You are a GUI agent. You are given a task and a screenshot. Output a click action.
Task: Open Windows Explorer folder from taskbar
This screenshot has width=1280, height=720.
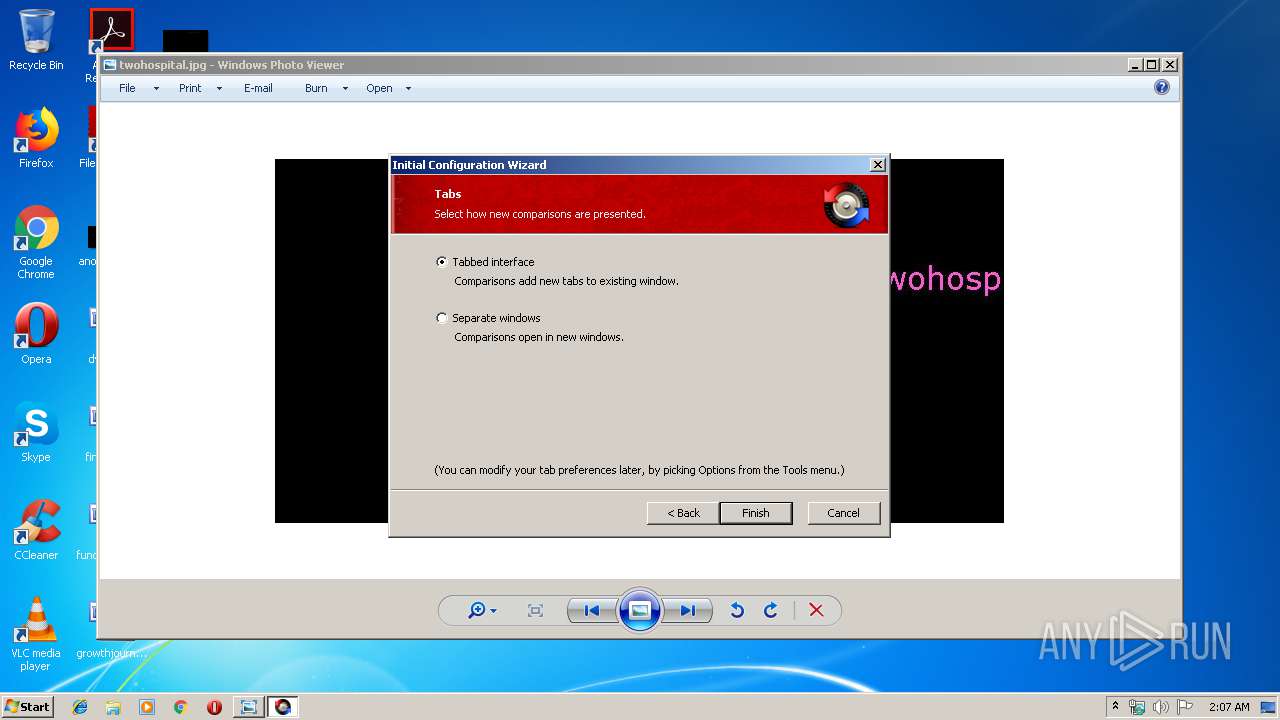(113, 707)
